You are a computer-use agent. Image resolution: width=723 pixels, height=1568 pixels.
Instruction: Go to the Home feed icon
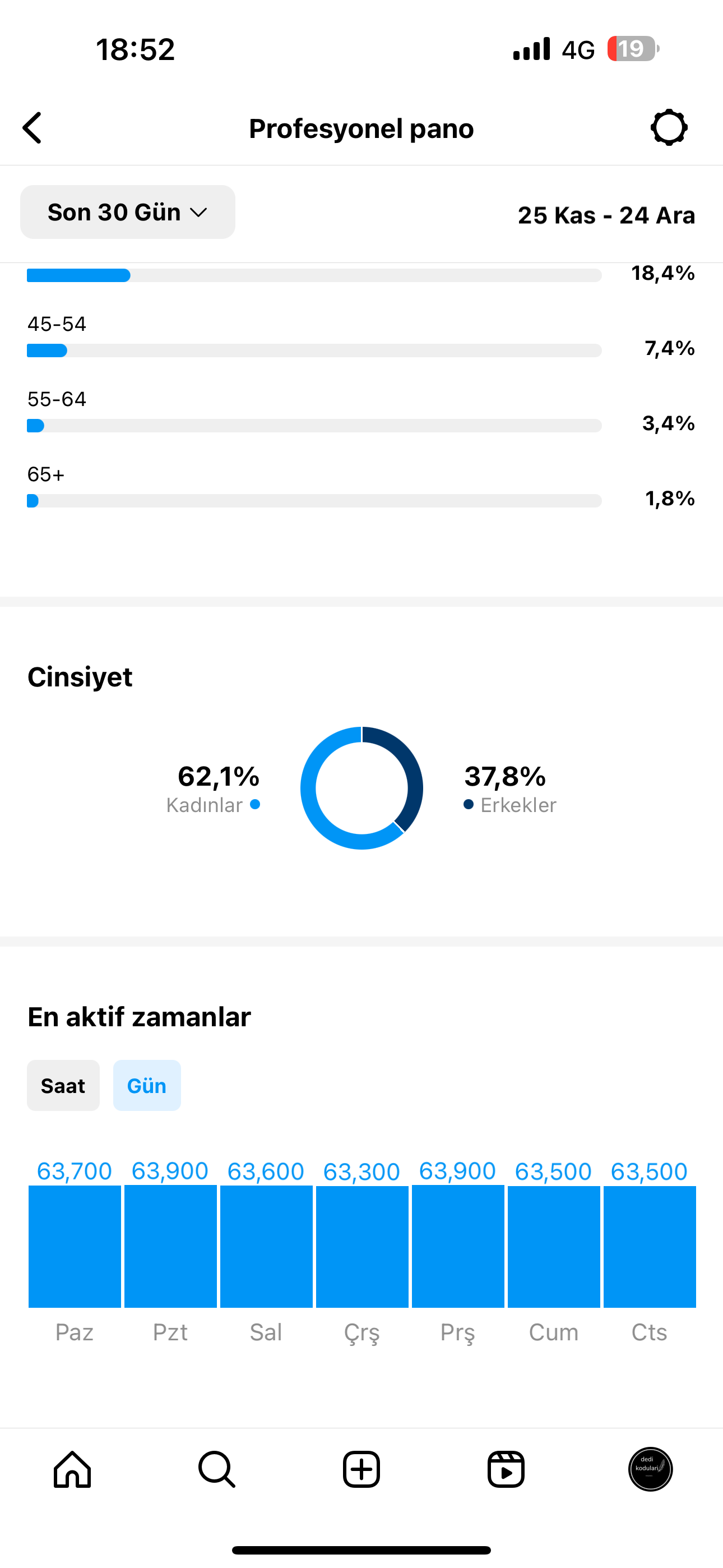[72, 1469]
